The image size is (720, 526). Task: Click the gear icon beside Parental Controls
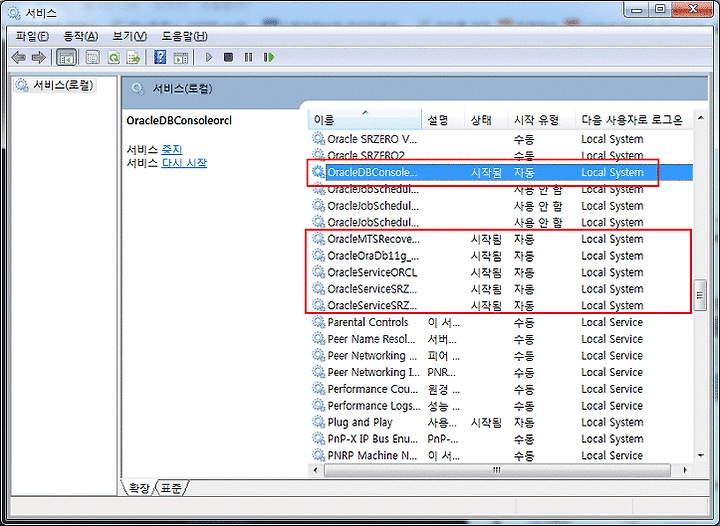[318, 322]
